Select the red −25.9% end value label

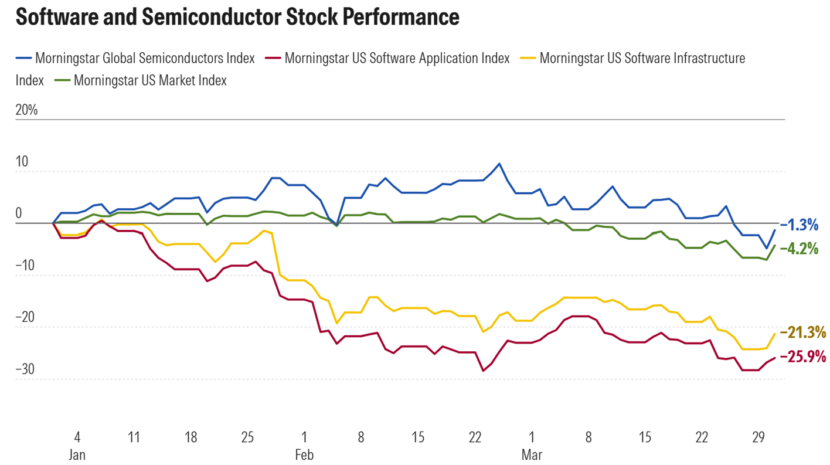pos(802,356)
